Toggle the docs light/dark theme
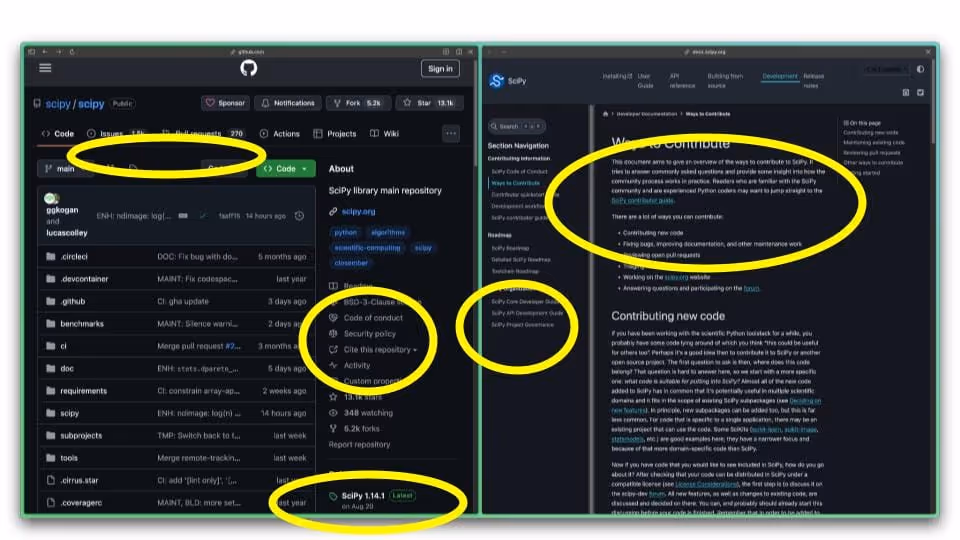 920,69
